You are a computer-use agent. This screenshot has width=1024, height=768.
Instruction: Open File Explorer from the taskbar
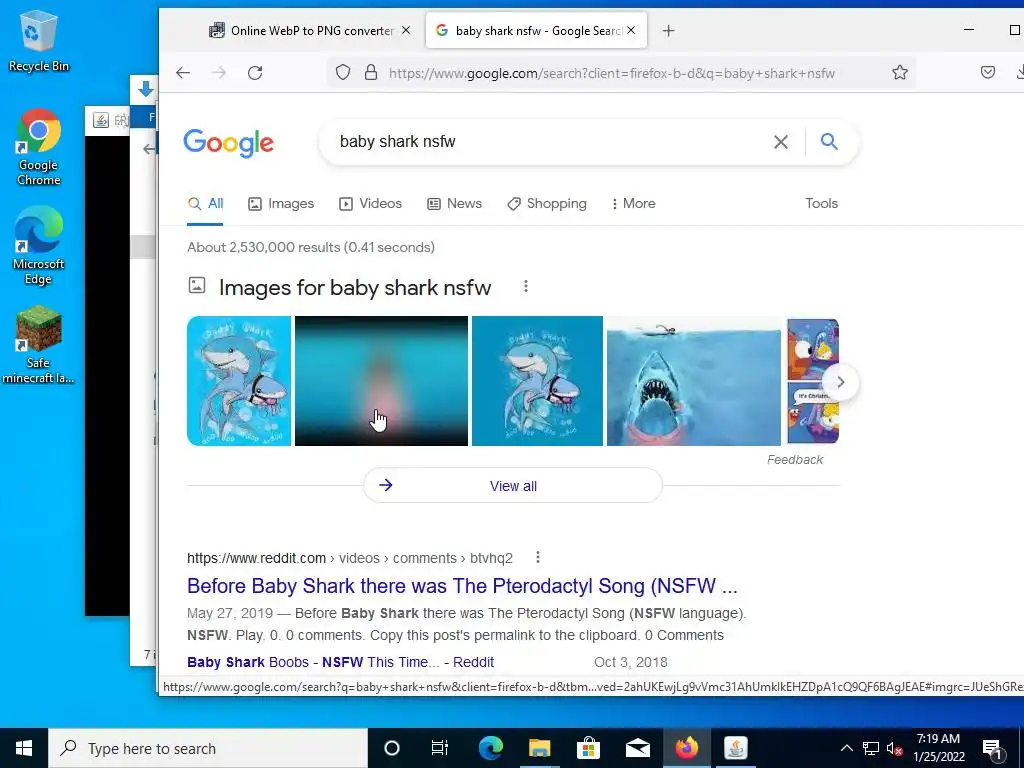pos(539,748)
